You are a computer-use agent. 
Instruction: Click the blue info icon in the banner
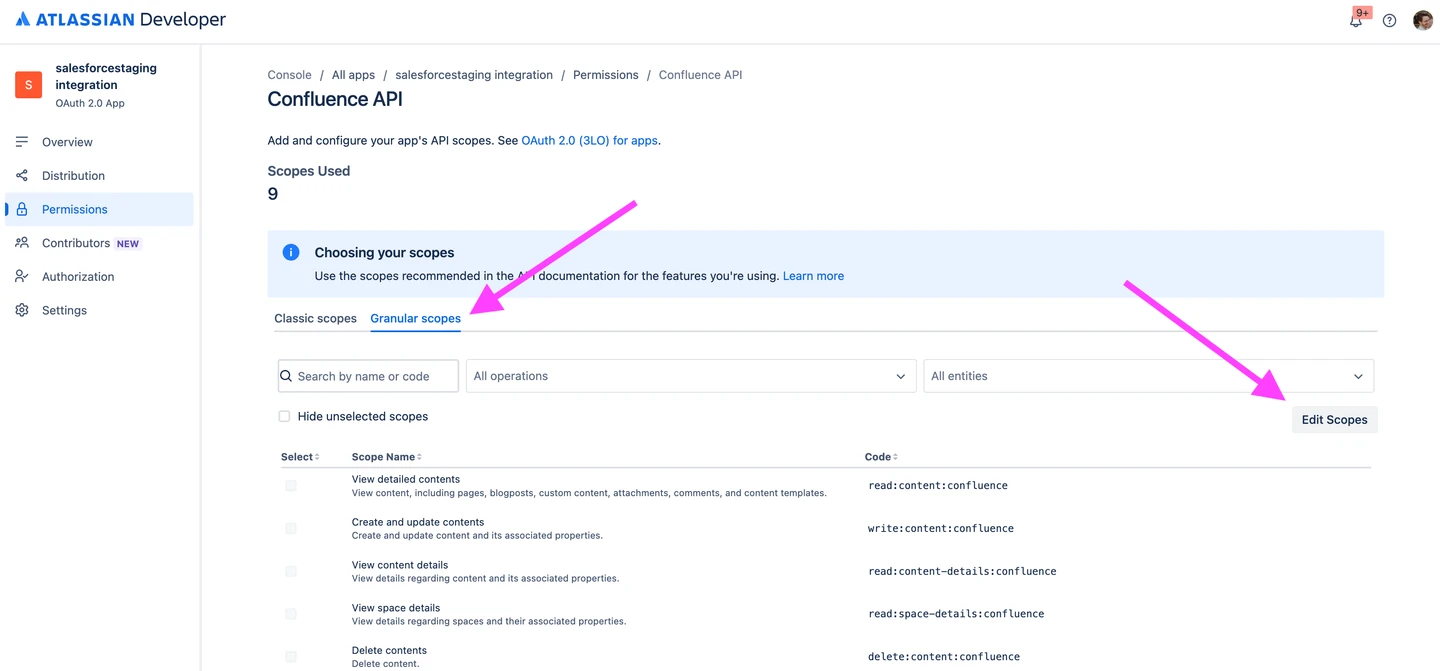click(291, 253)
